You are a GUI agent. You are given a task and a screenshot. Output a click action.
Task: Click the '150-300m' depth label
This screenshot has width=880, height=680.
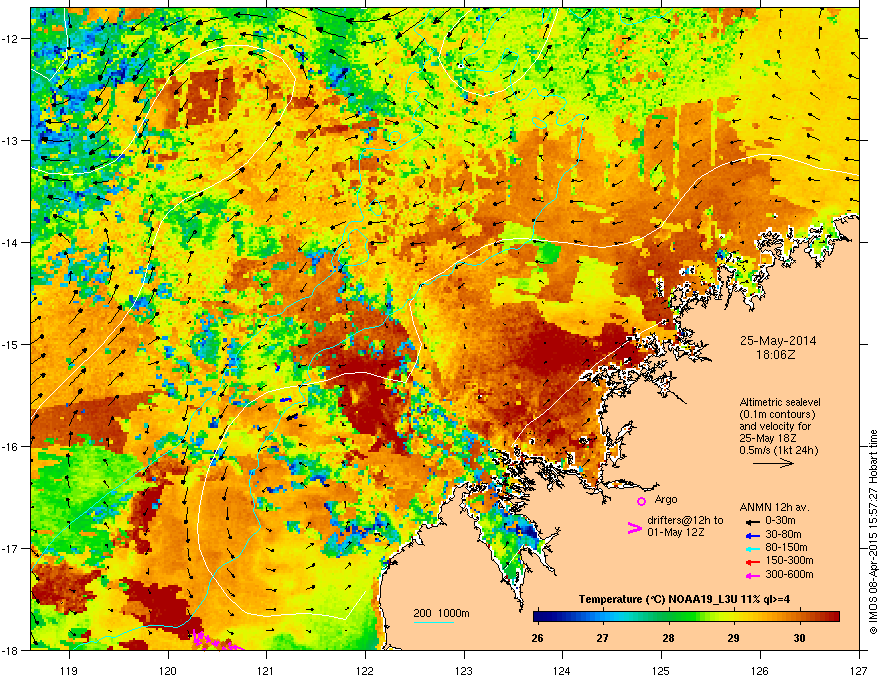[789, 560]
